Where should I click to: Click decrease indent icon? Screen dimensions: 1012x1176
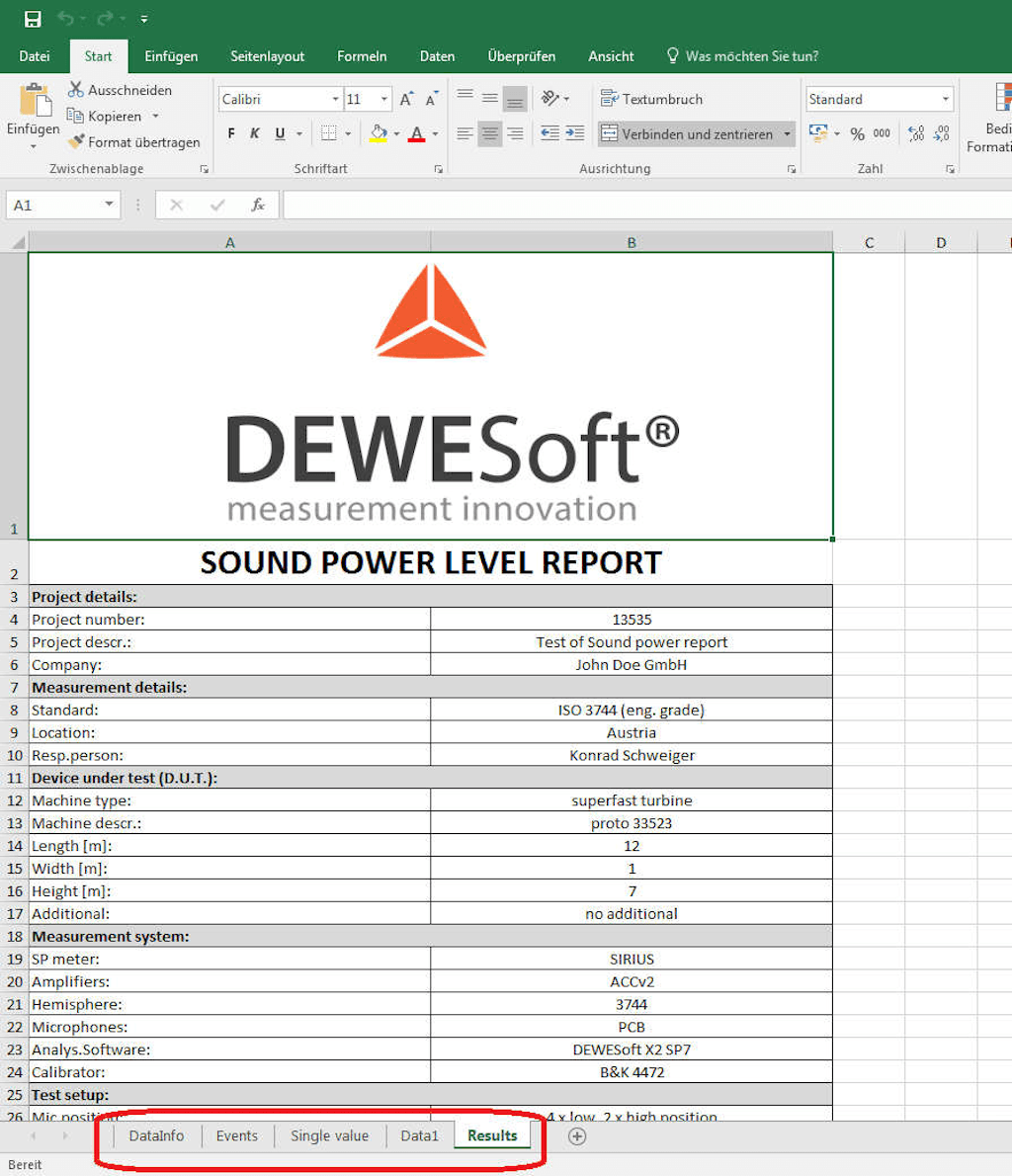tap(549, 133)
